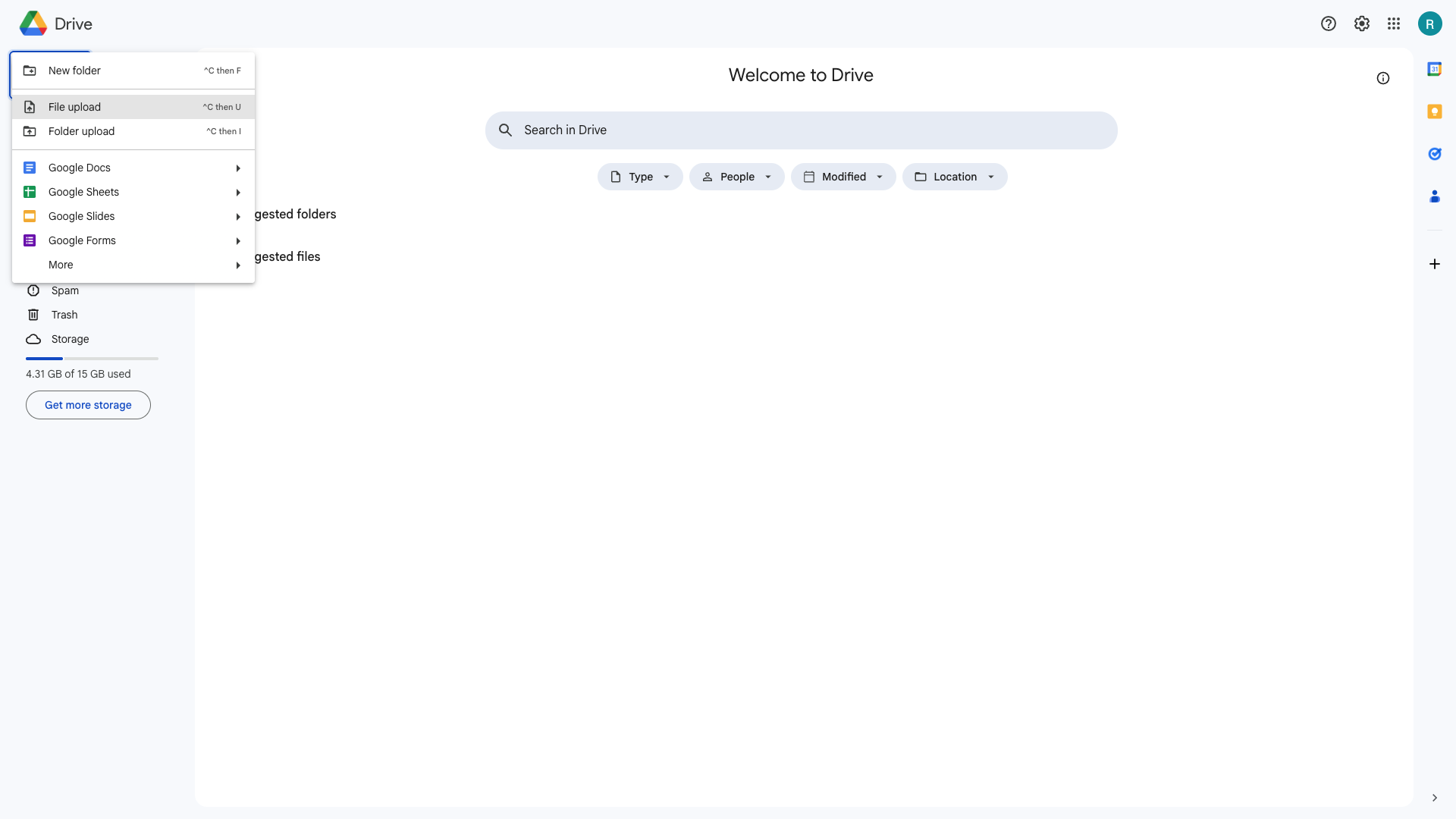Select Google Docs menu entry
Image resolution: width=1456 pixels, height=819 pixels.
click(133, 168)
